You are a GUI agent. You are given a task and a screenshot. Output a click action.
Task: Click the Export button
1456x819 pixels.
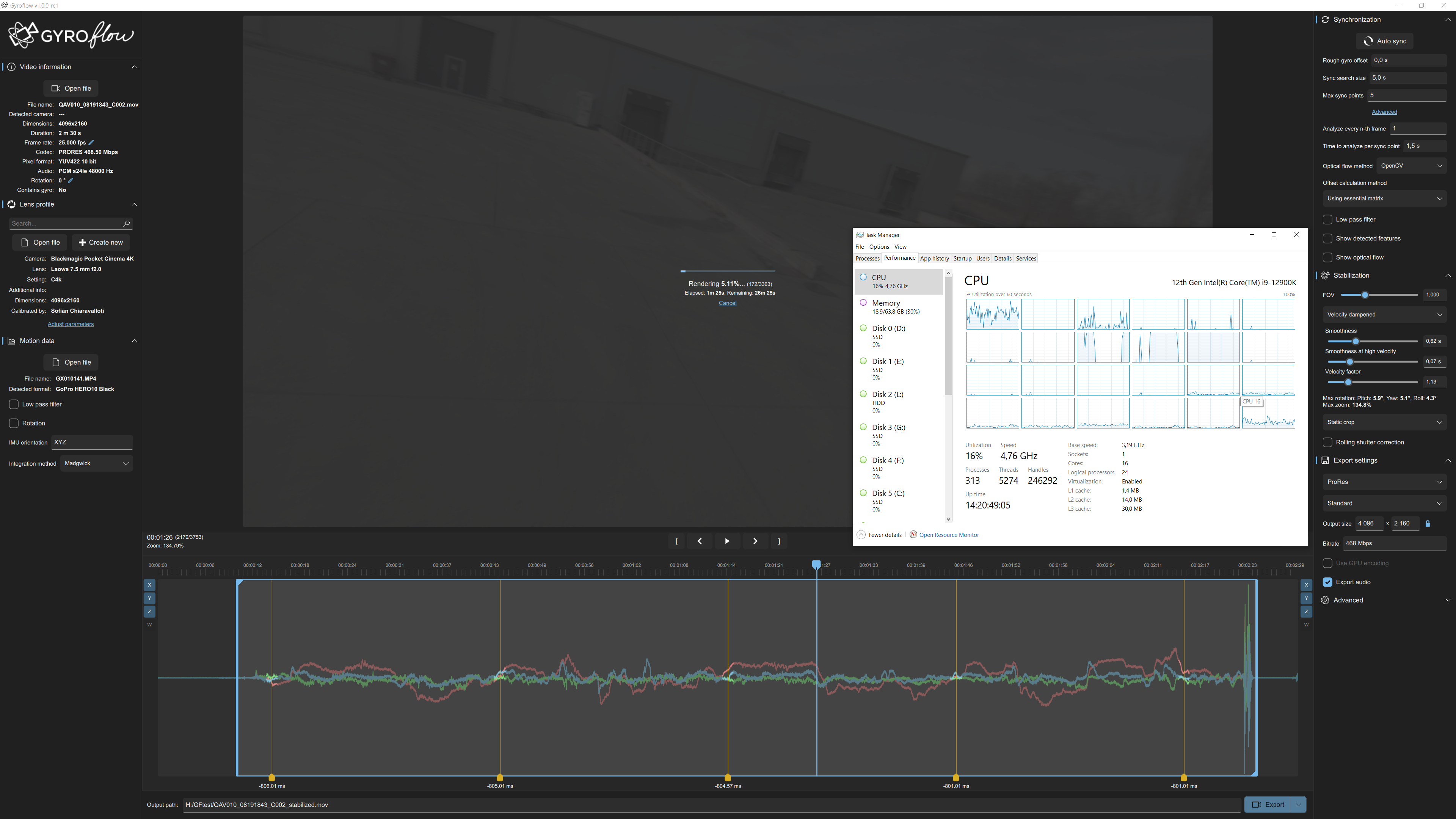coord(1267,804)
